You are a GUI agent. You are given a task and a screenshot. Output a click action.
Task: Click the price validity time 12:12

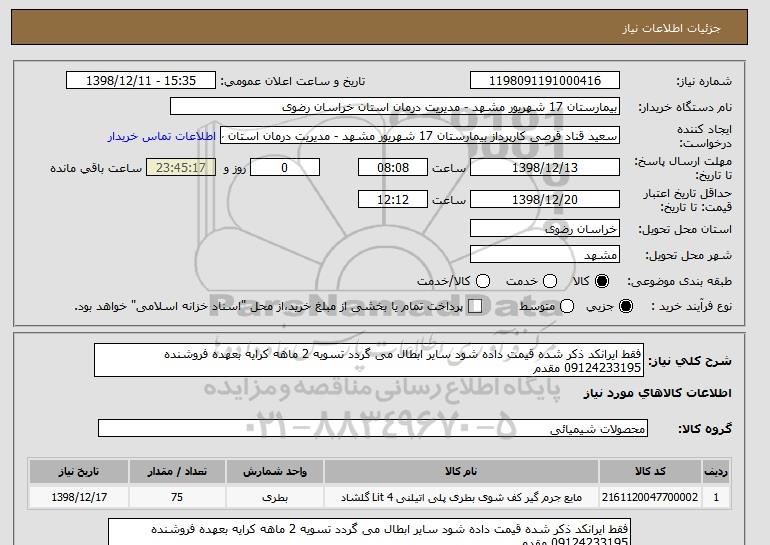[393, 199]
